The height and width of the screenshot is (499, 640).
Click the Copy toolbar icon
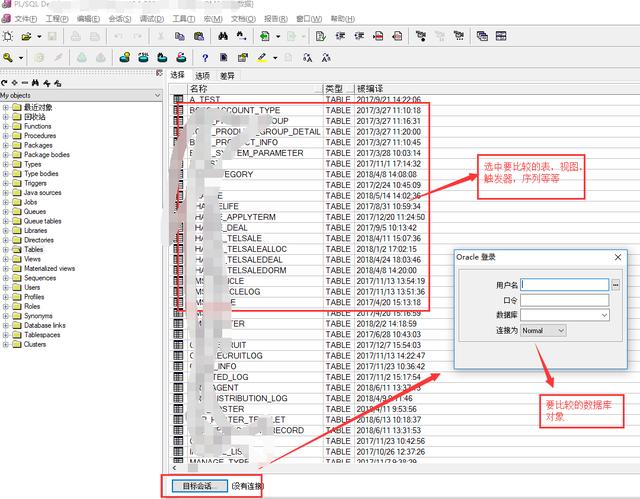[180, 36]
